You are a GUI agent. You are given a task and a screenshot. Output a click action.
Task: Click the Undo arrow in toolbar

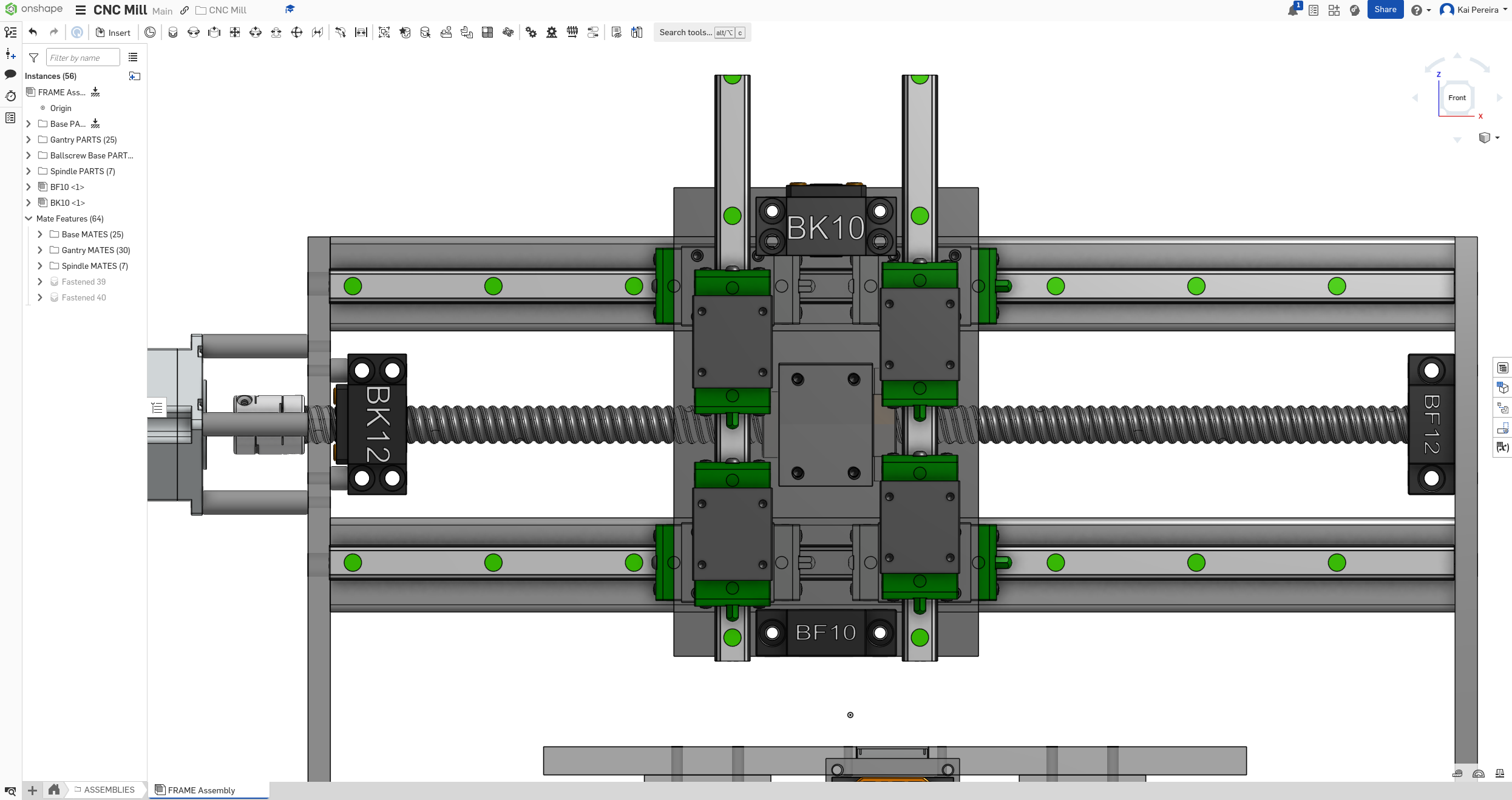33,33
